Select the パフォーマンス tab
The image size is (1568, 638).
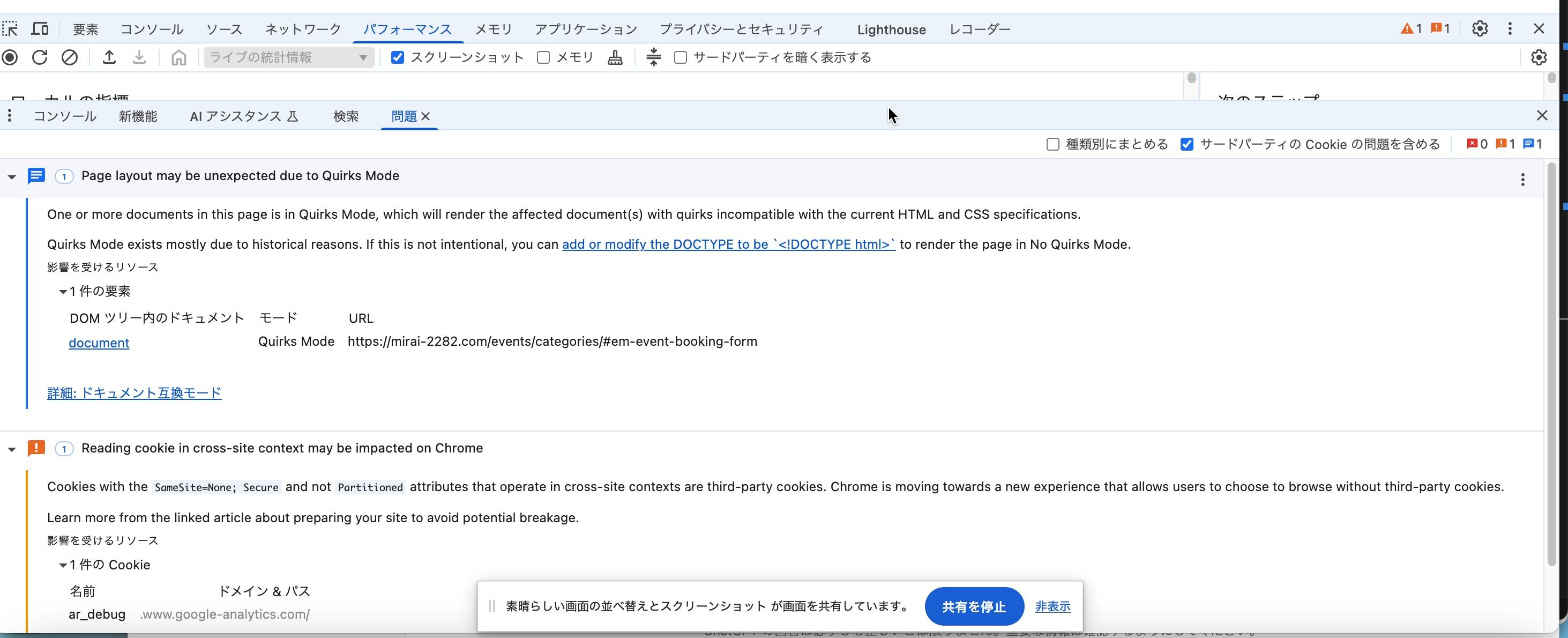407,29
